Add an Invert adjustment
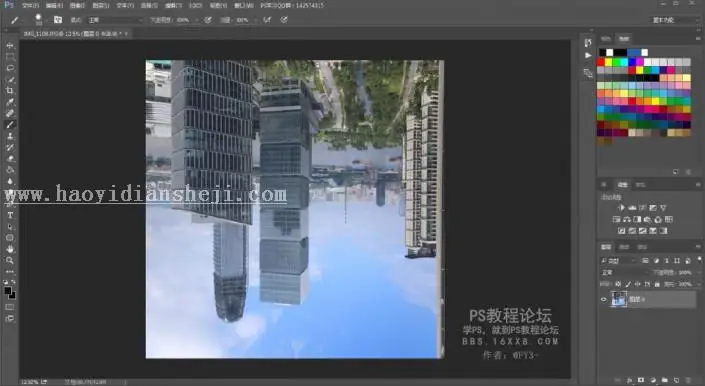 pyautogui.click(x=621, y=231)
